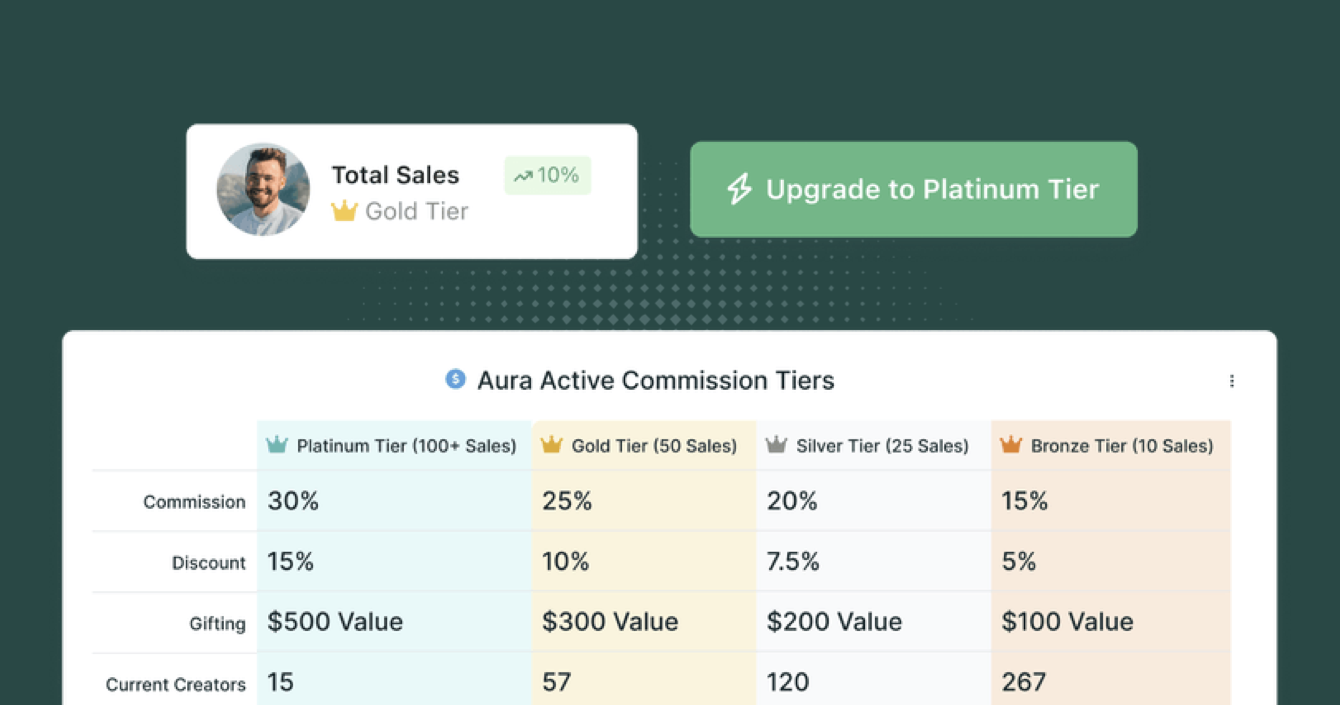Click the lightning bolt icon on the upgrade button
Viewport: 1340px width, 705px height.
click(x=738, y=189)
